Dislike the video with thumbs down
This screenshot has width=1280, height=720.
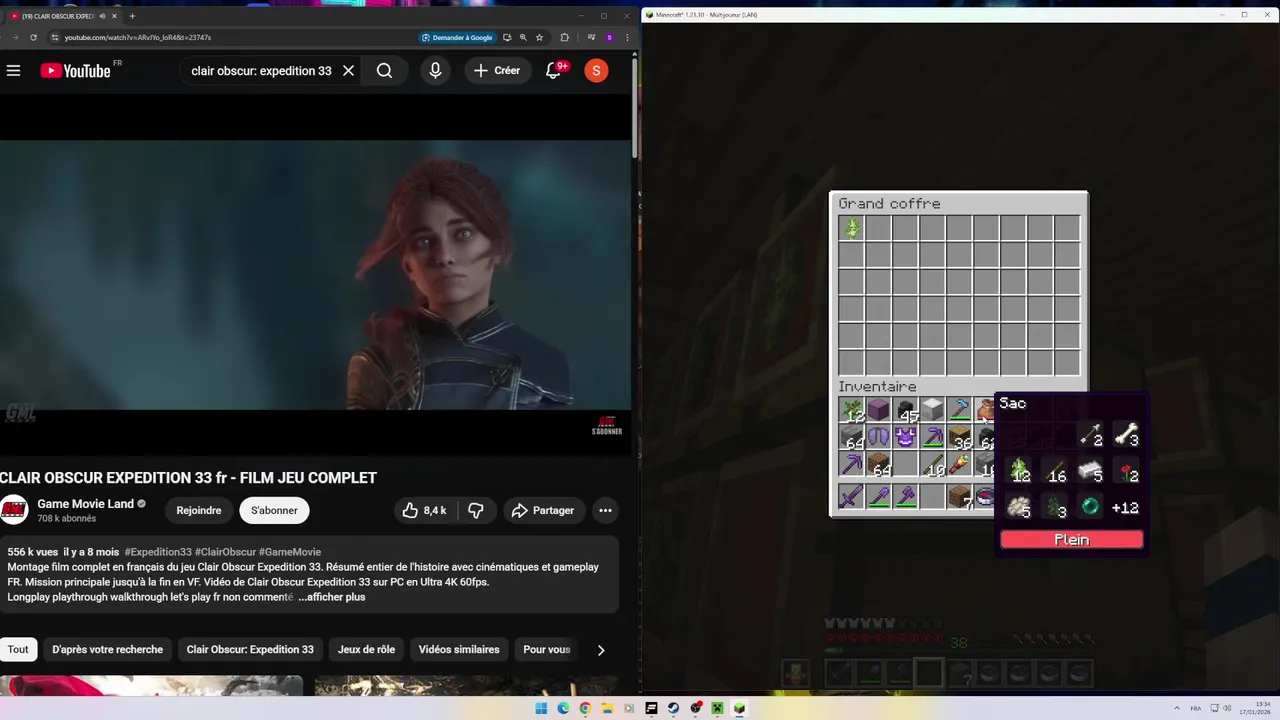[x=476, y=510]
